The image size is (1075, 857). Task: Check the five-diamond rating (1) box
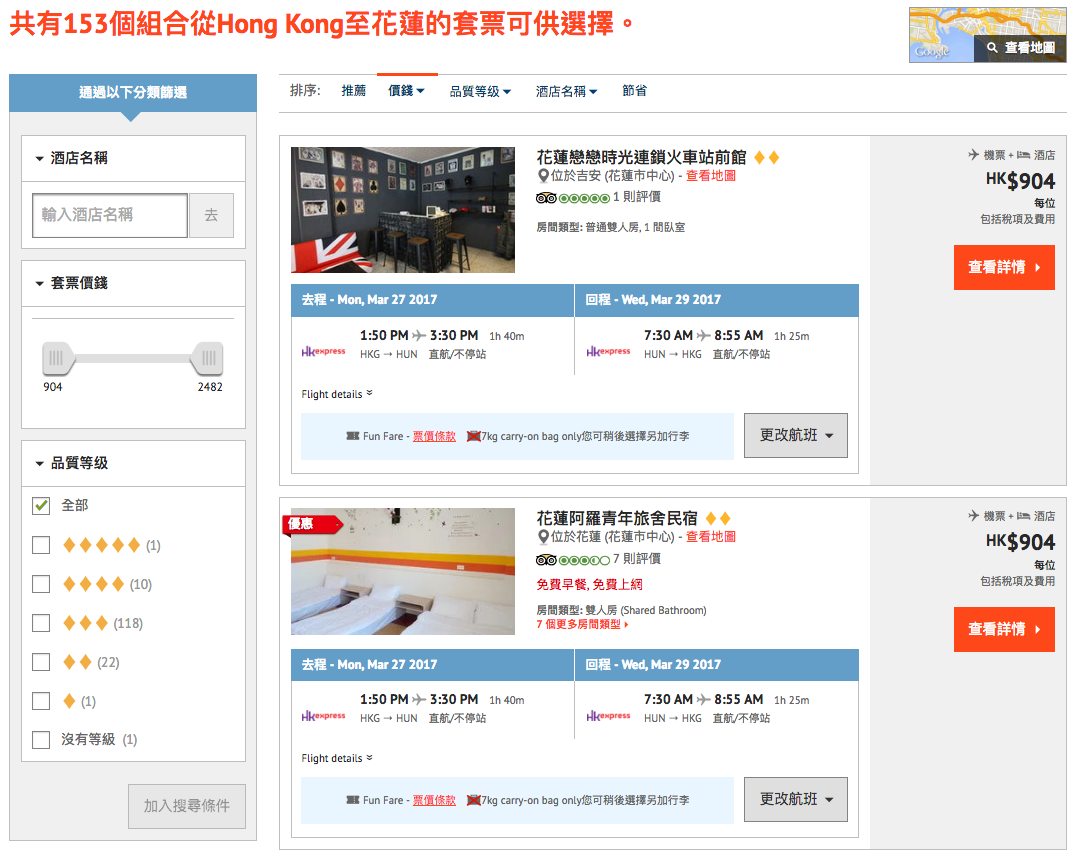41,545
